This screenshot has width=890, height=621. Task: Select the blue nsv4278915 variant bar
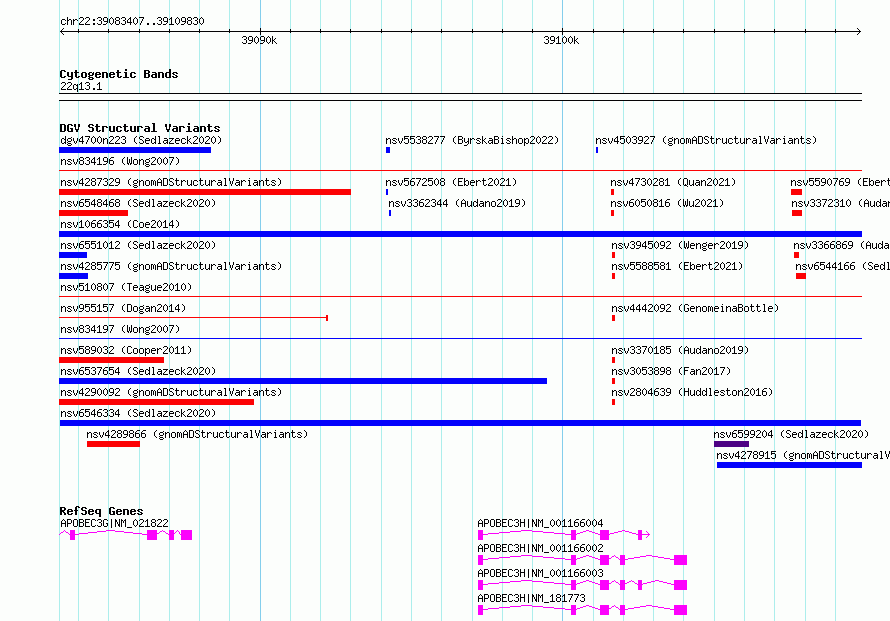pyautogui.click(x=790, y=465)
